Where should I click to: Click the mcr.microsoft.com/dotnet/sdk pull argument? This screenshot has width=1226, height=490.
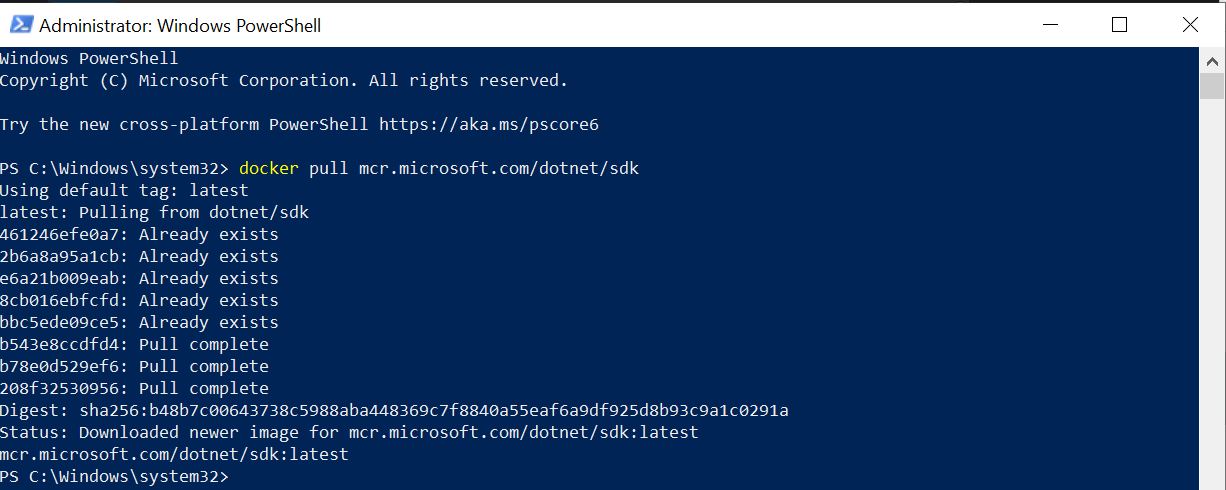pyautogui.click(x=498, y=169)
